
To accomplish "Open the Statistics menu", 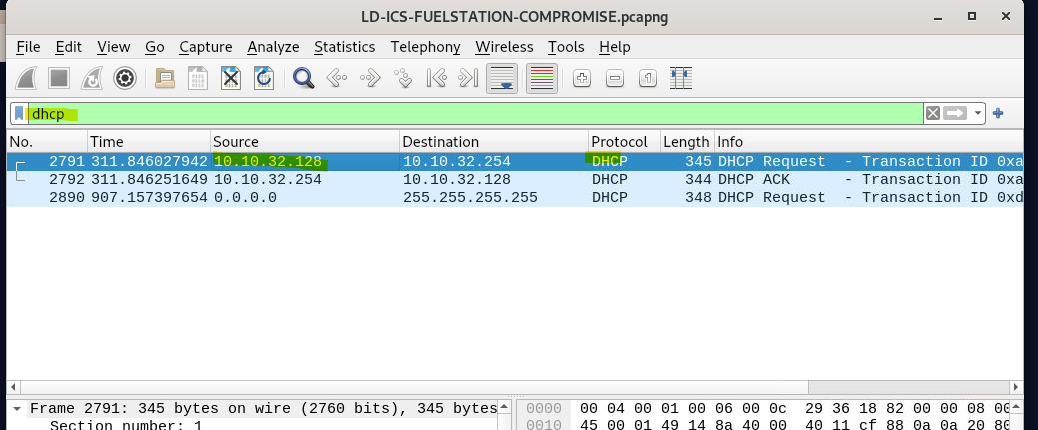I will [344, 47].
